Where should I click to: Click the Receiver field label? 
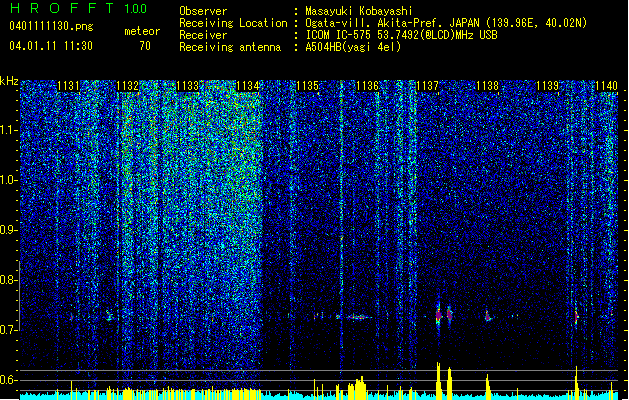click(x=203, y=35)
